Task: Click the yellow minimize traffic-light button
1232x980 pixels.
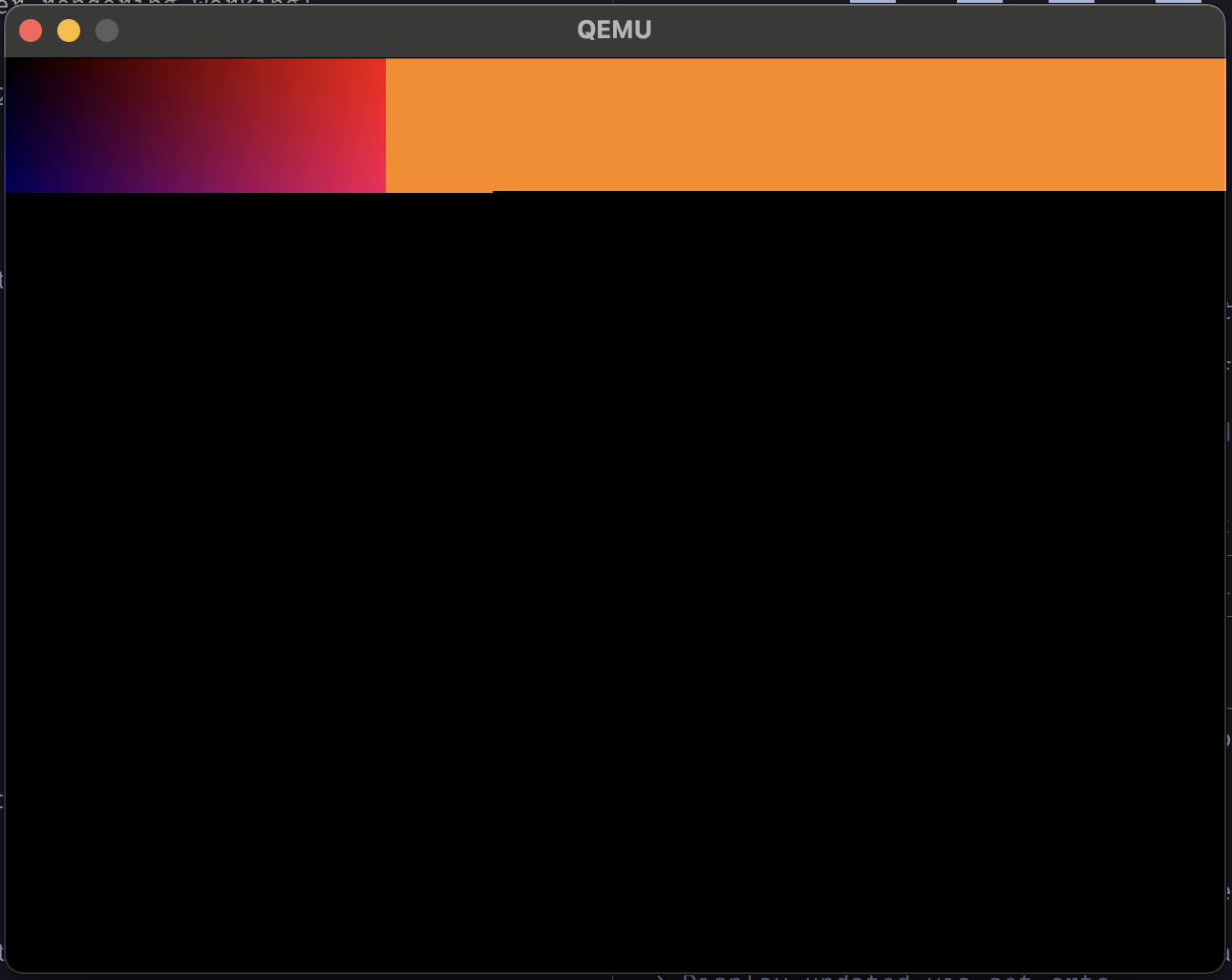Action: click(68, 30)
